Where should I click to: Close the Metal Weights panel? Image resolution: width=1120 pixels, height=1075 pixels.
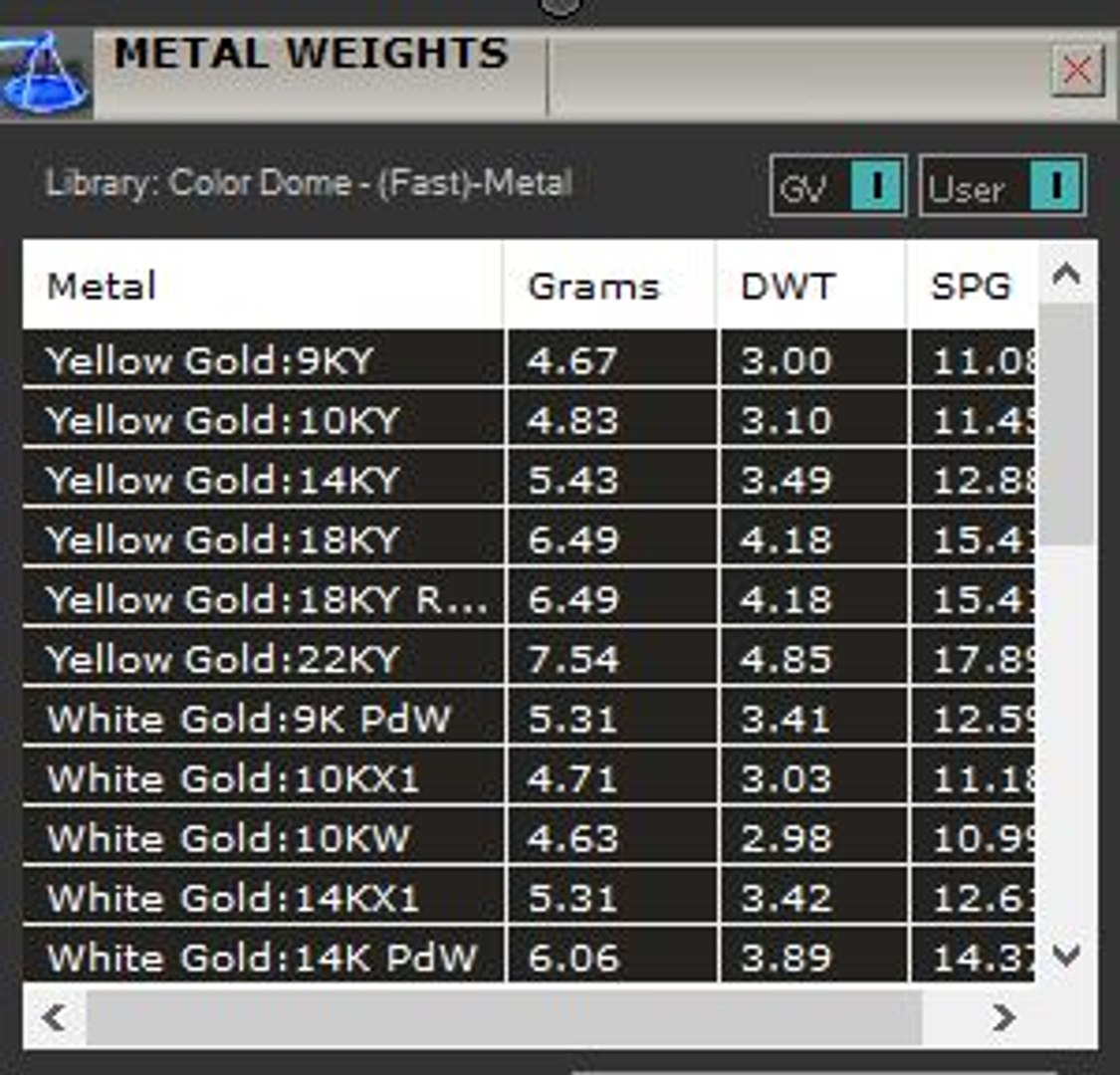coord(1077,71)
